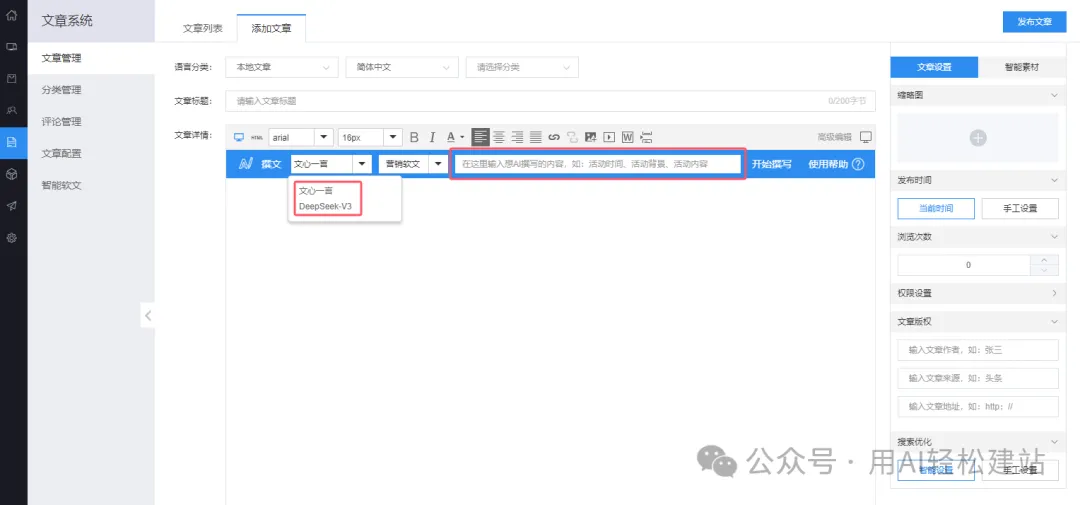Open the home icon in left rail
Viewport: 1080px width, 505px height.
[12, 15]
